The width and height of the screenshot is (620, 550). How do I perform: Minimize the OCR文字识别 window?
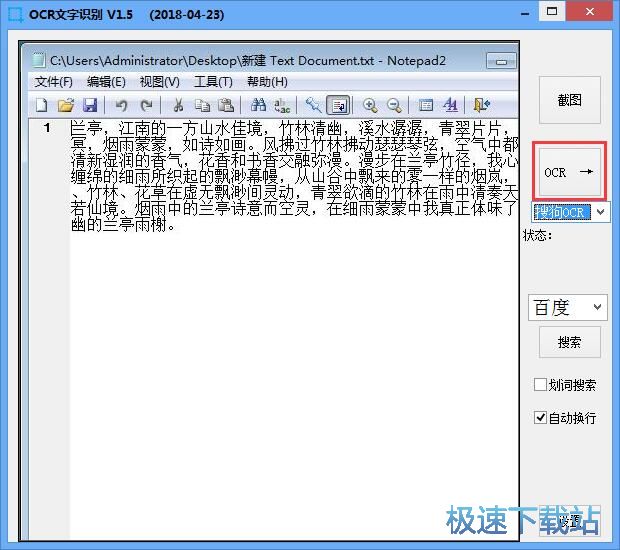[525, 13]
